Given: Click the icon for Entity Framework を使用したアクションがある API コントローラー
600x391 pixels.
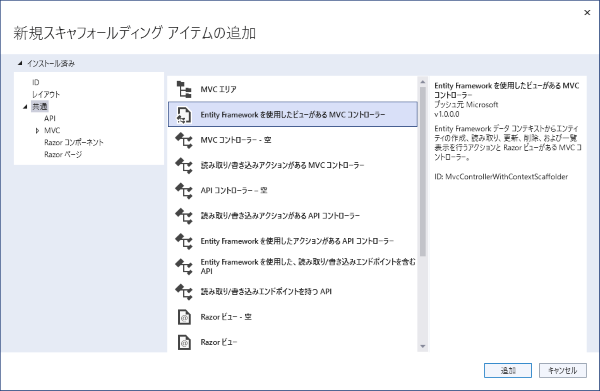Looking at the screenshot, I should [184, 241].
